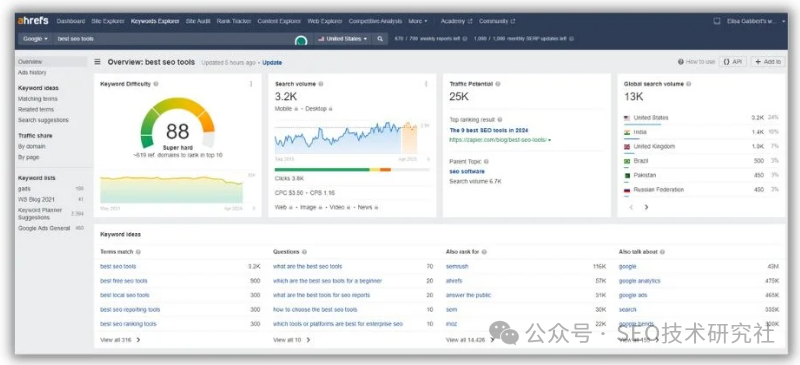The width and height of the screenshot is (800, 365).
Task: Open the zapier.com best-seo-tools URL
Action: pos(499,140)
